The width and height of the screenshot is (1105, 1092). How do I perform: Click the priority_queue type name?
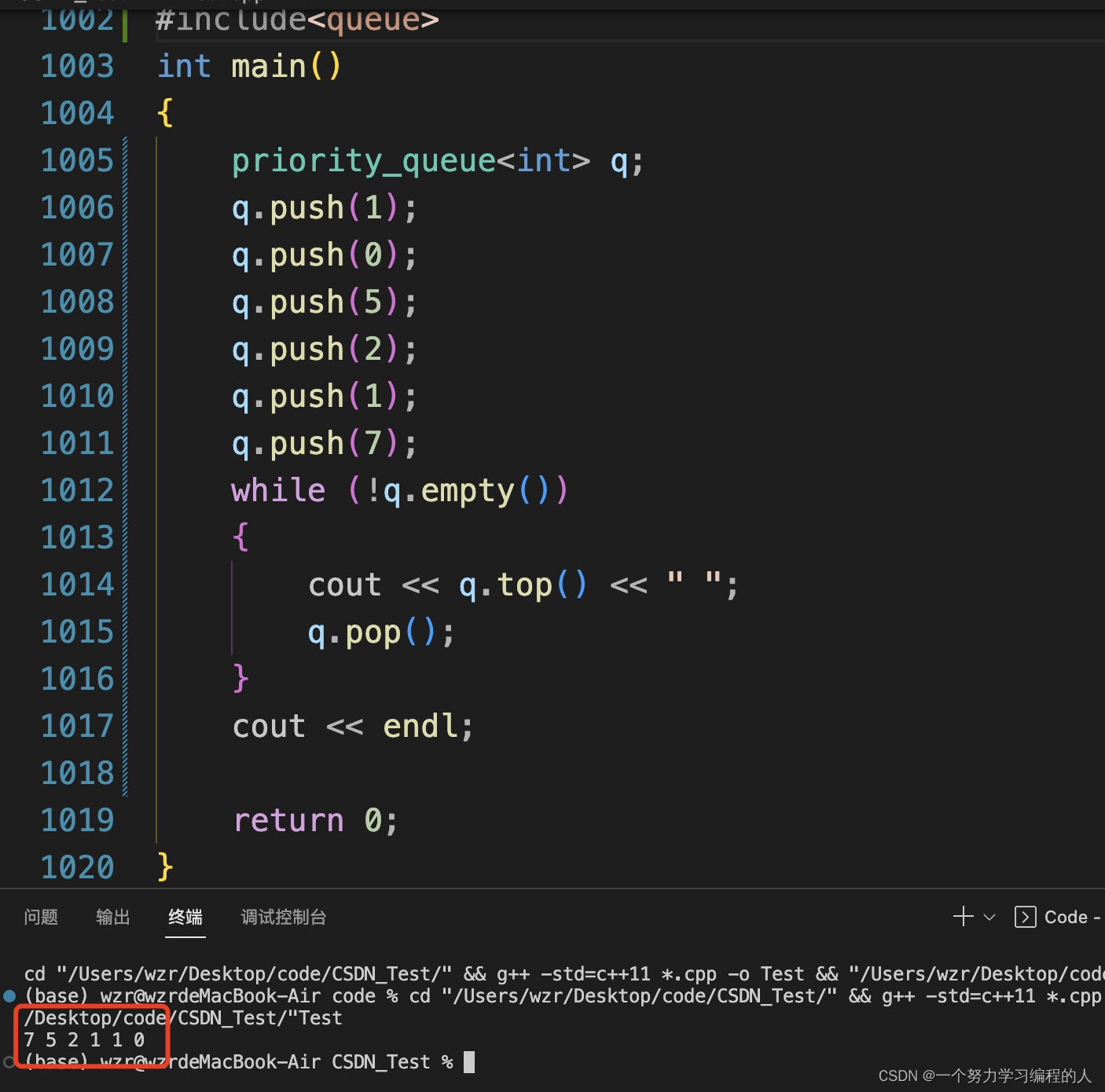tap(364, 161)
